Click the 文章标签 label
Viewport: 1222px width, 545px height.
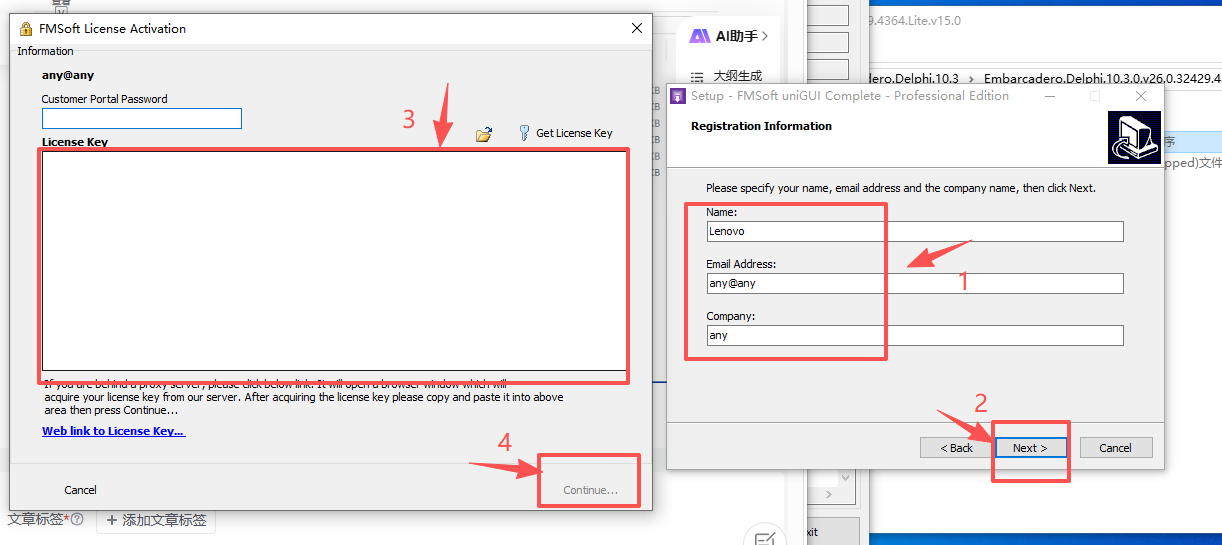click(36, 520)
